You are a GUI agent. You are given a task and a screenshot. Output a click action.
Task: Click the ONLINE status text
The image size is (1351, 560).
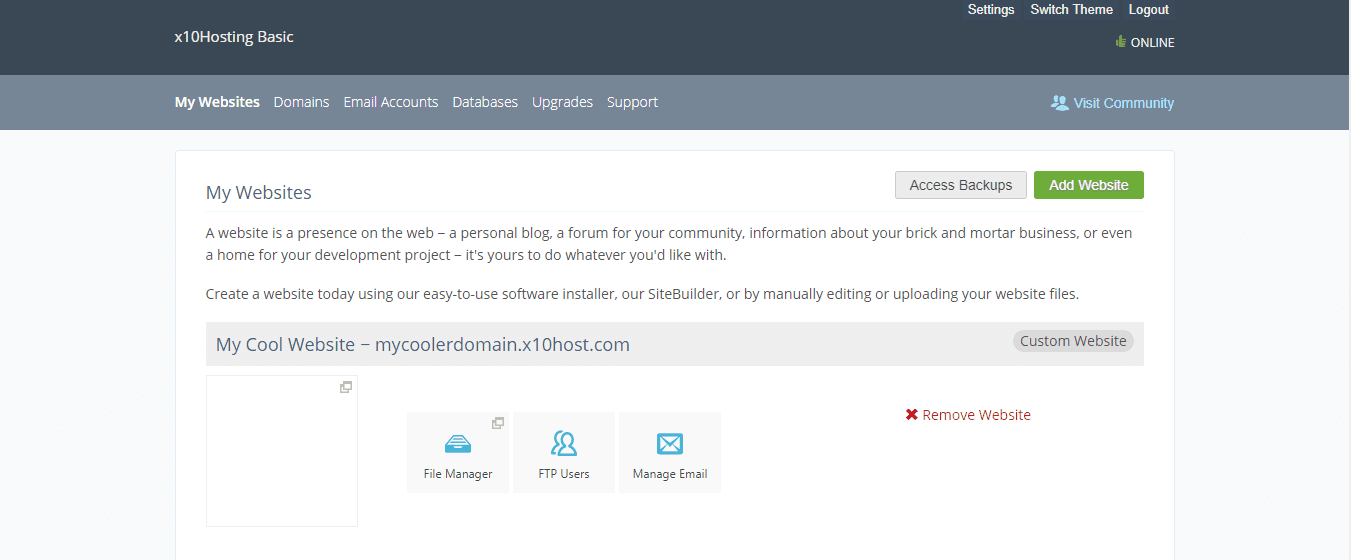[1153, 43]
